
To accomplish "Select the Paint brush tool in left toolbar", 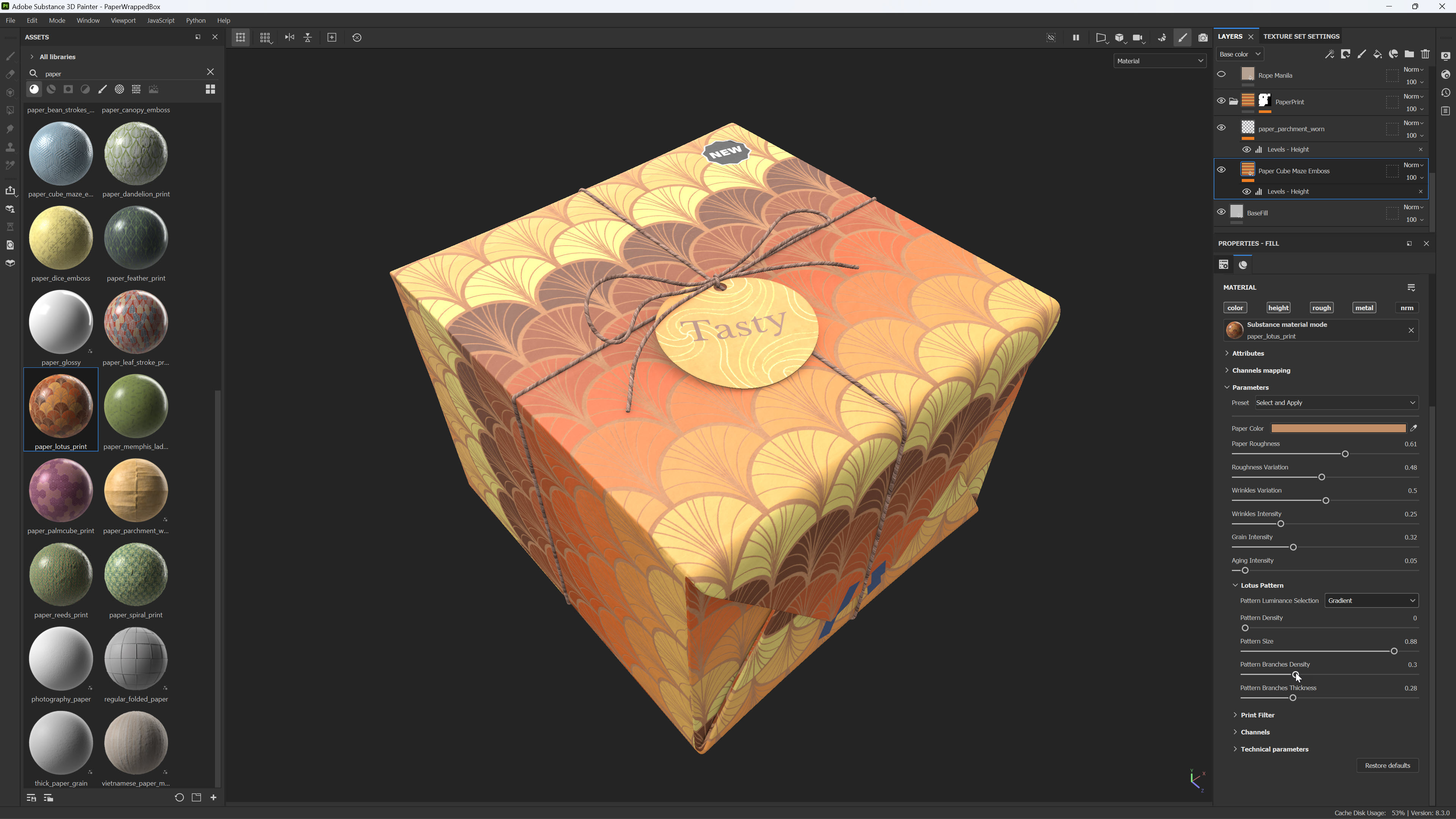I will click(x=10, y=56).
